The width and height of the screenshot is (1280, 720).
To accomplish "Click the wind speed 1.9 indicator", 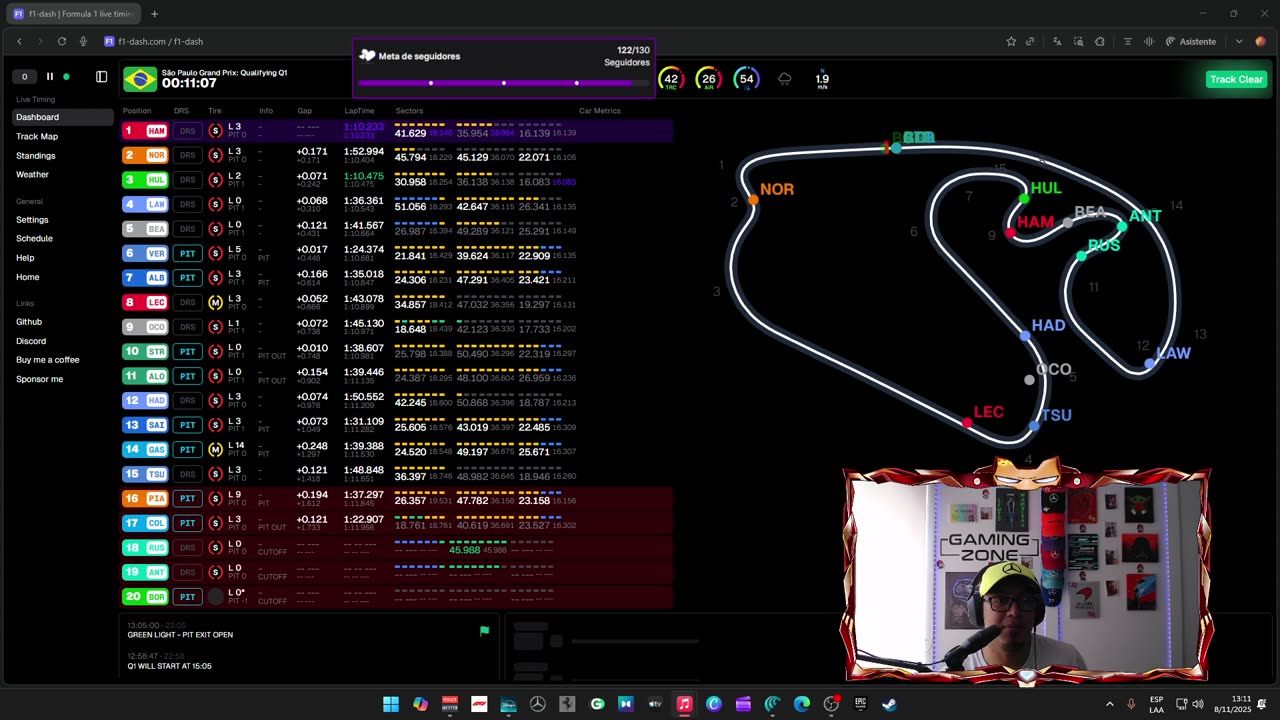I will [x=822, y=79].
